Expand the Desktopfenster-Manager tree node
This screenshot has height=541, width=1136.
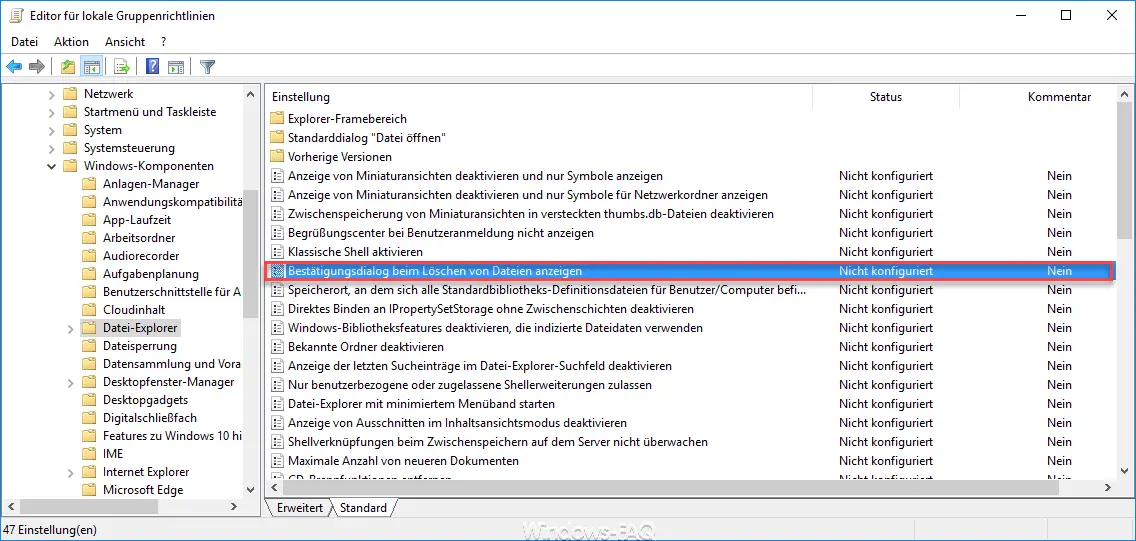(x=70, y=382)
